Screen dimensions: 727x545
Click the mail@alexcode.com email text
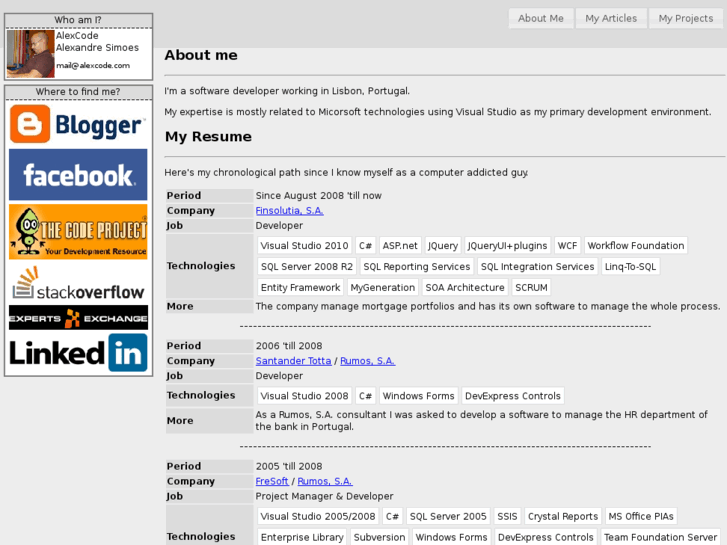[x=93, y=65]
